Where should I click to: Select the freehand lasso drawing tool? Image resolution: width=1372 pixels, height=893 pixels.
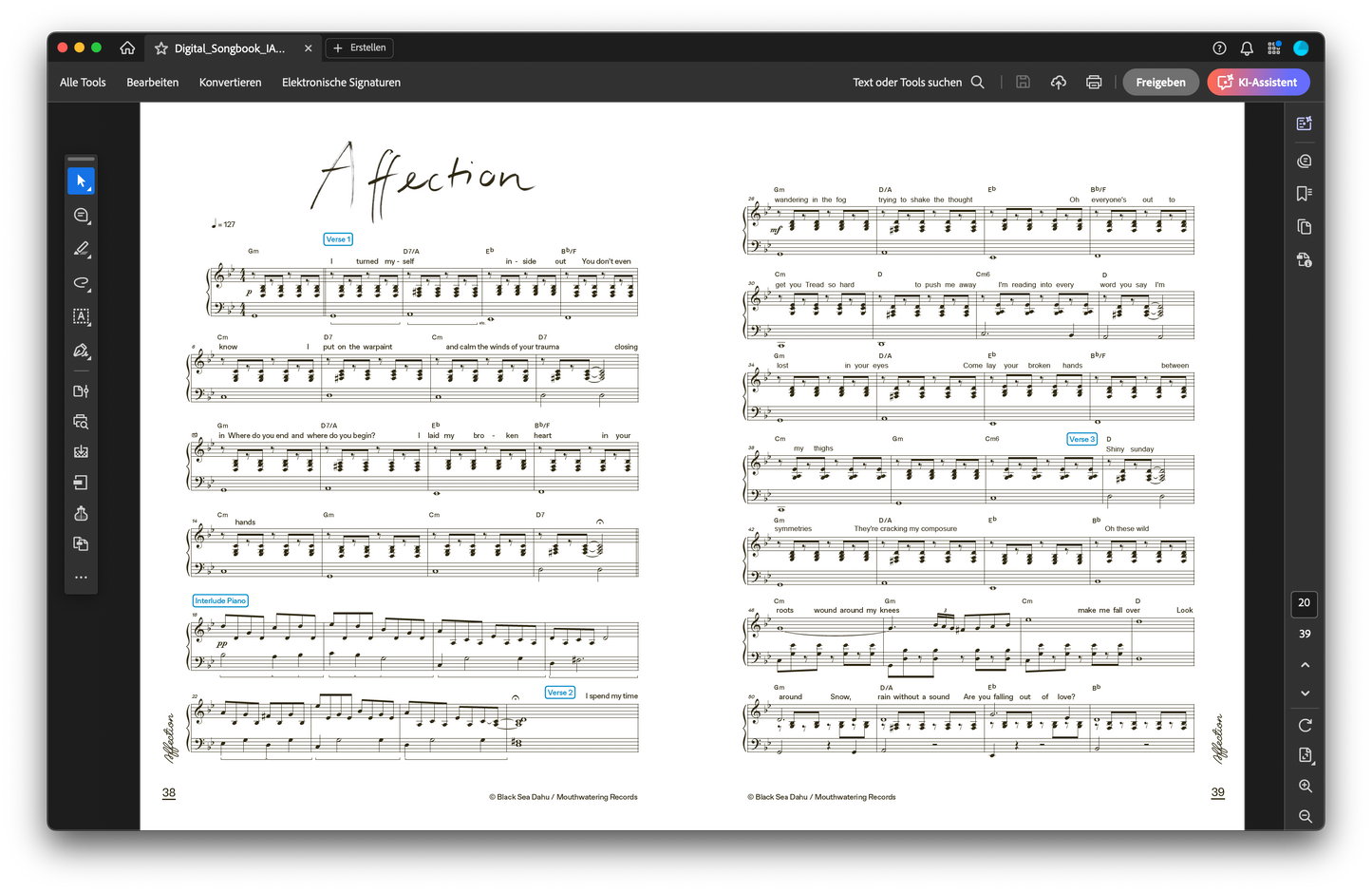click(81, 283)
